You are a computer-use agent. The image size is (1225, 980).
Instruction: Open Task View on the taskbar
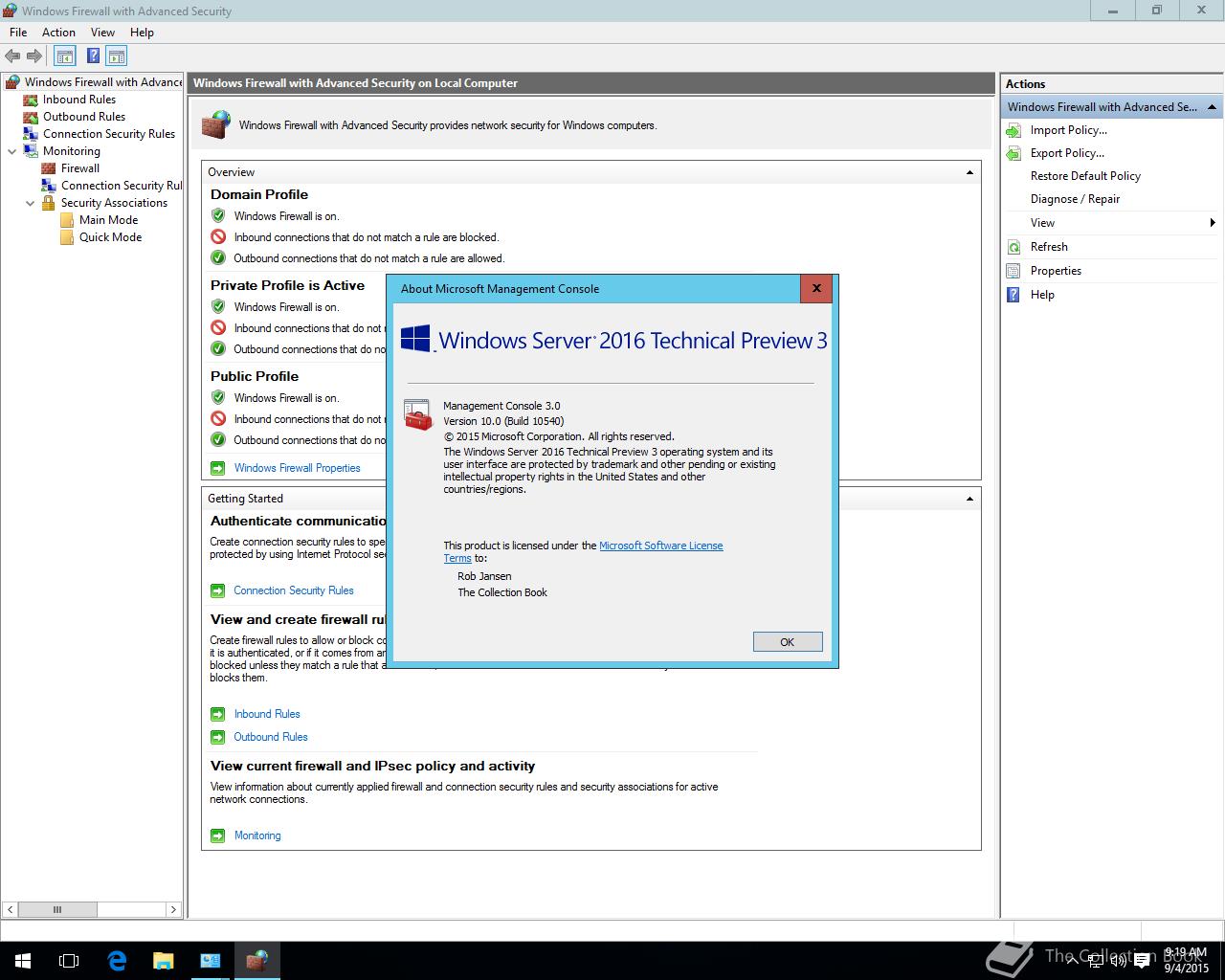(69, 961)
